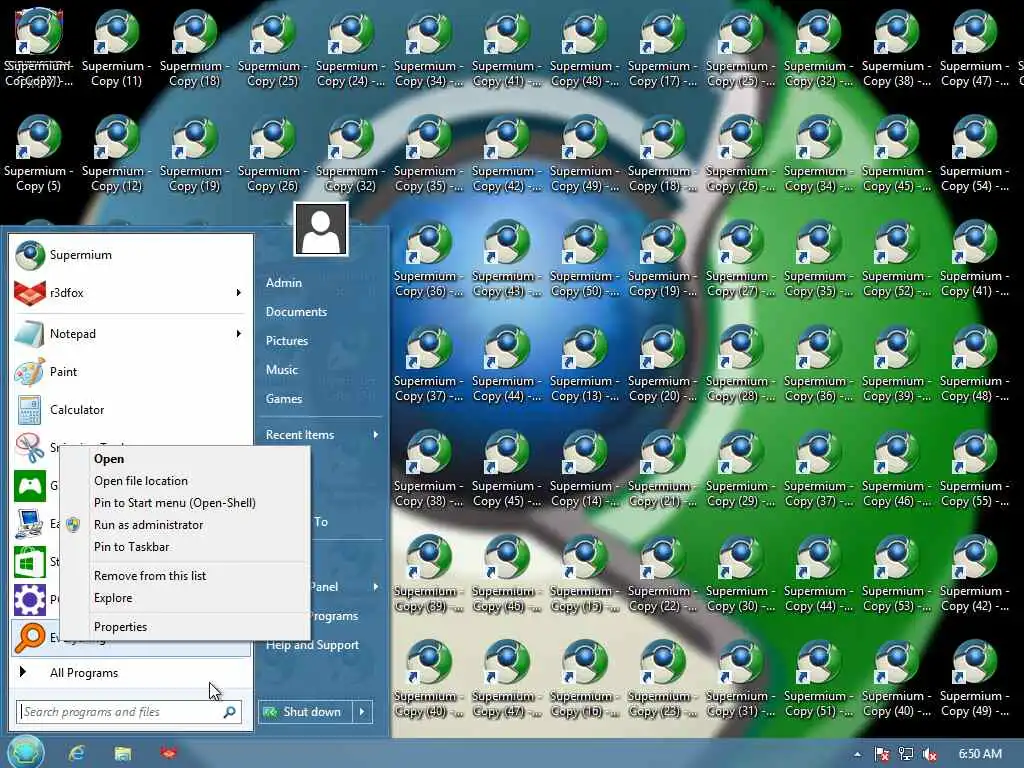Open Properties from context menu
The width and height of the screenshot is (1024, 768).
(185, 627)
